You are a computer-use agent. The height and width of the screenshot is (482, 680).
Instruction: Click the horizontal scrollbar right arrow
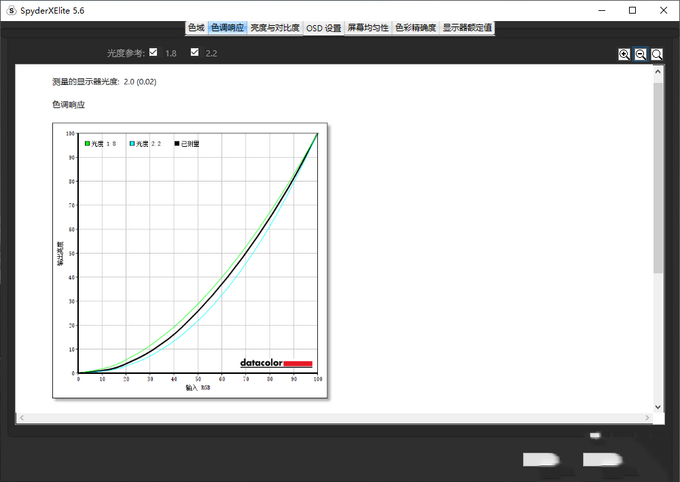[x=647, y=418]
